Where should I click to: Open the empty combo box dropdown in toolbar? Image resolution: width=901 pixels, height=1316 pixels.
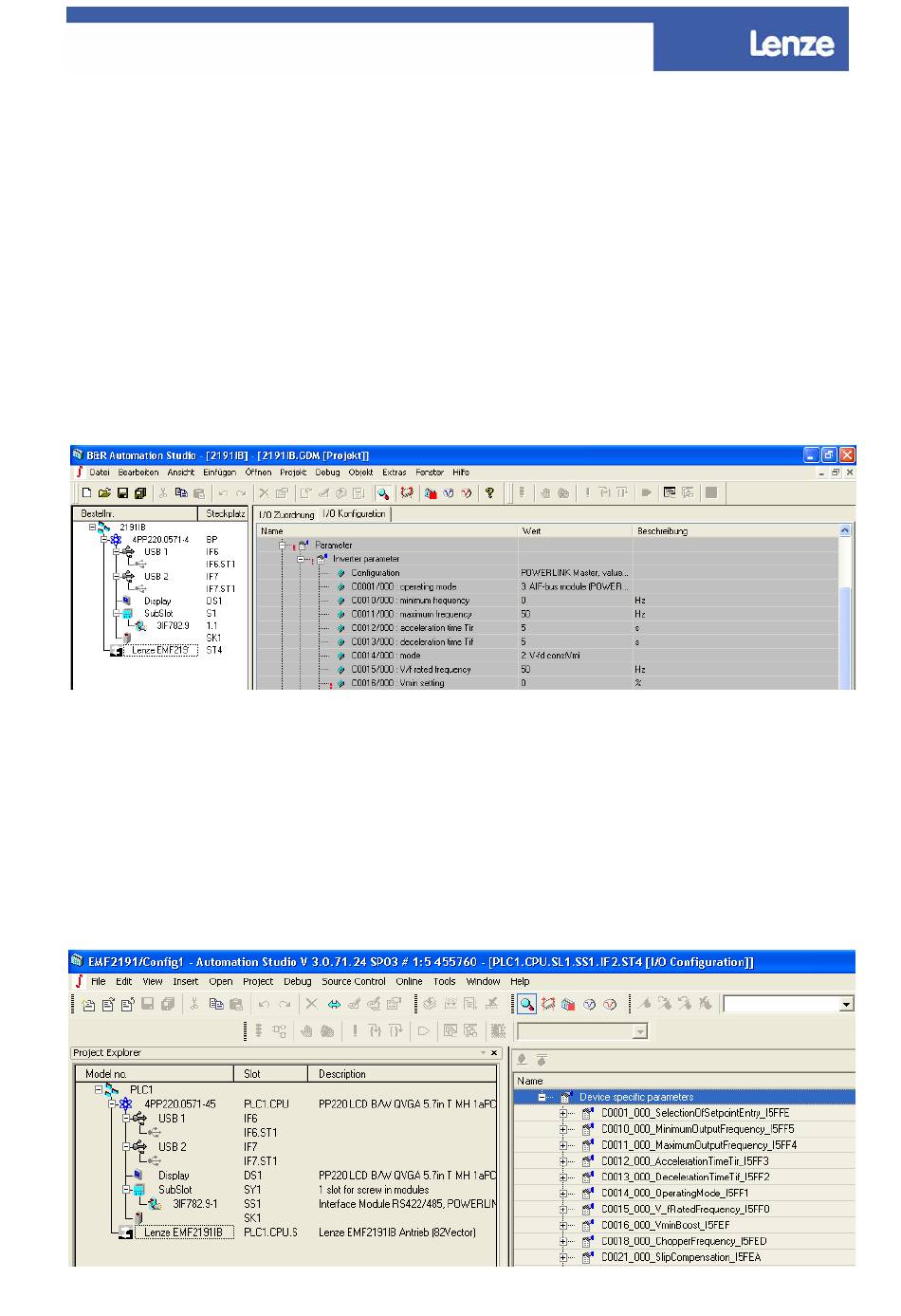846,1005
